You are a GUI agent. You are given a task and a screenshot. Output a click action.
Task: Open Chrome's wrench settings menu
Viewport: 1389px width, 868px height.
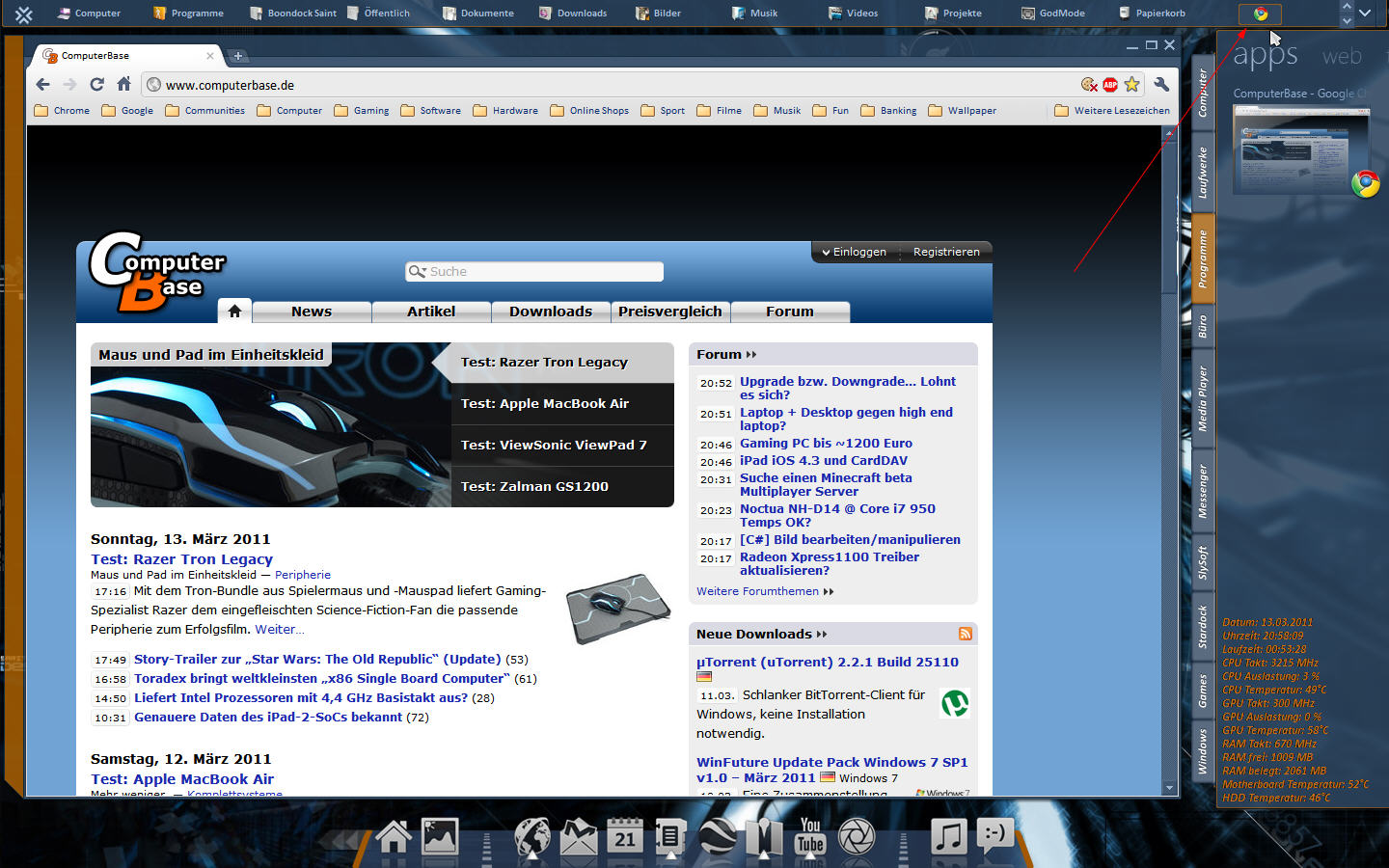pos(1161,85)
